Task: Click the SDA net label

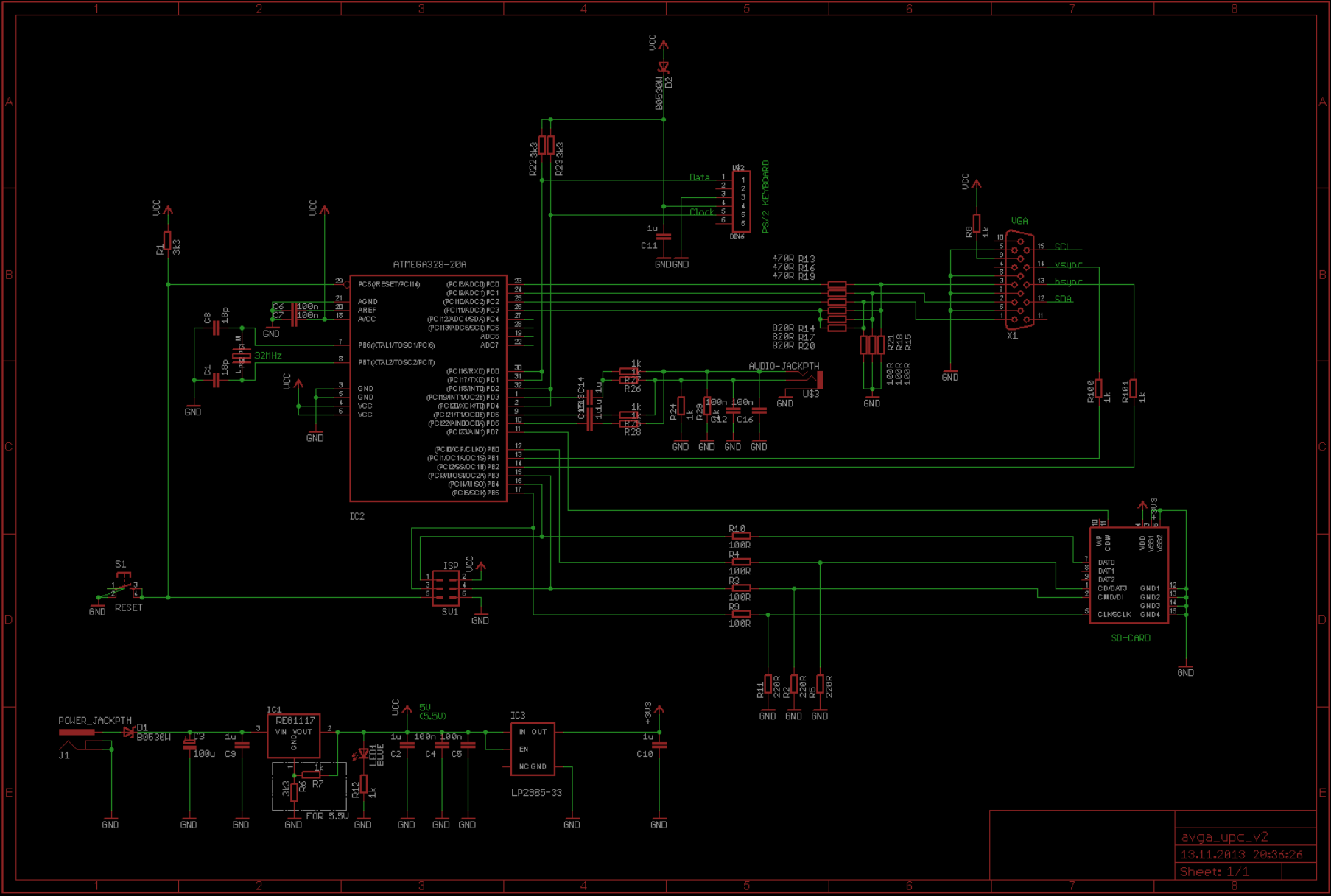Action: point(1063,300)
